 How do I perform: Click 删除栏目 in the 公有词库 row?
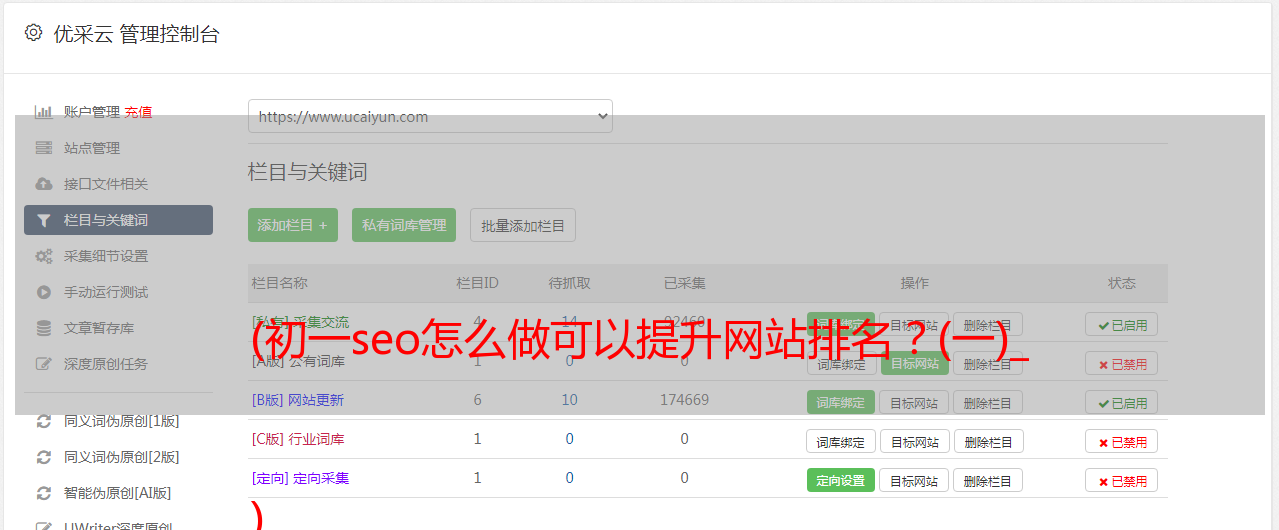click(988, 363)
